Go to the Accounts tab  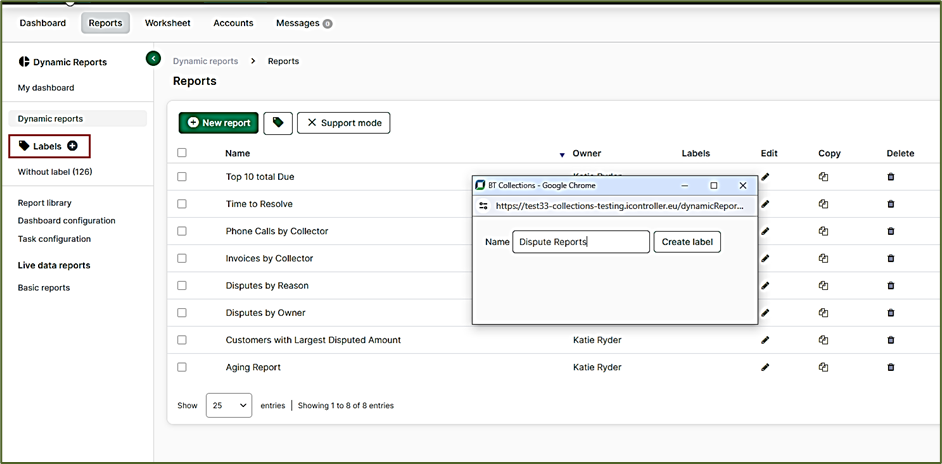[233, 23]
